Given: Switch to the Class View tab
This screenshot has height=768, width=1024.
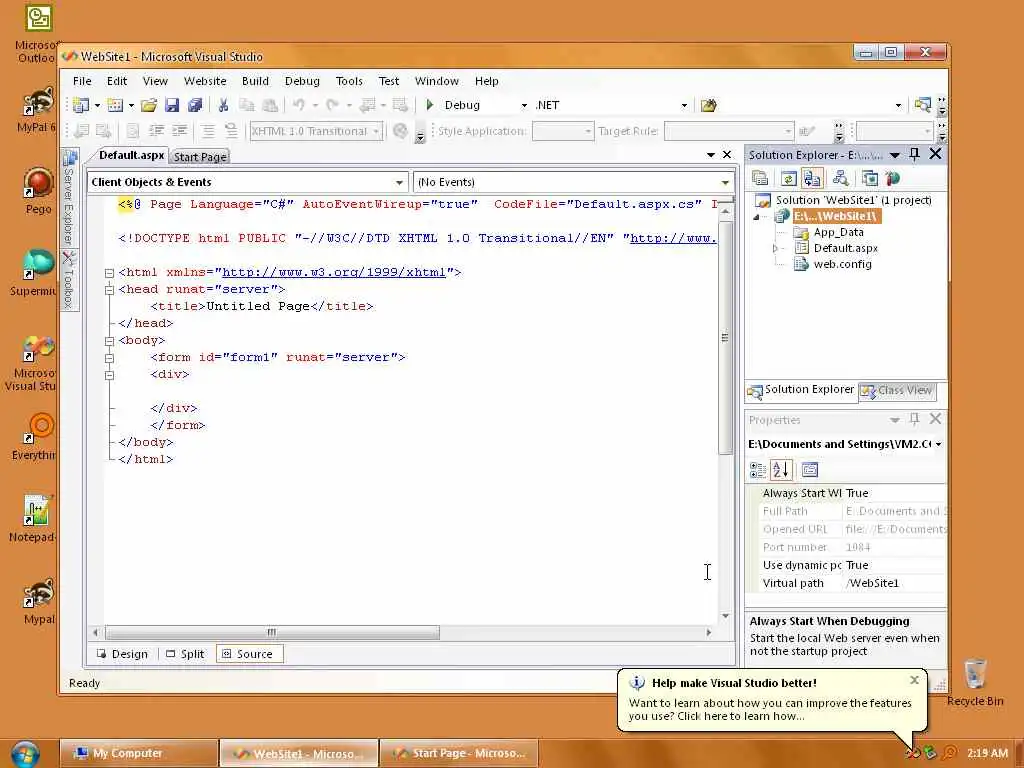Looking at the screenshot, I should coord(897,391).
